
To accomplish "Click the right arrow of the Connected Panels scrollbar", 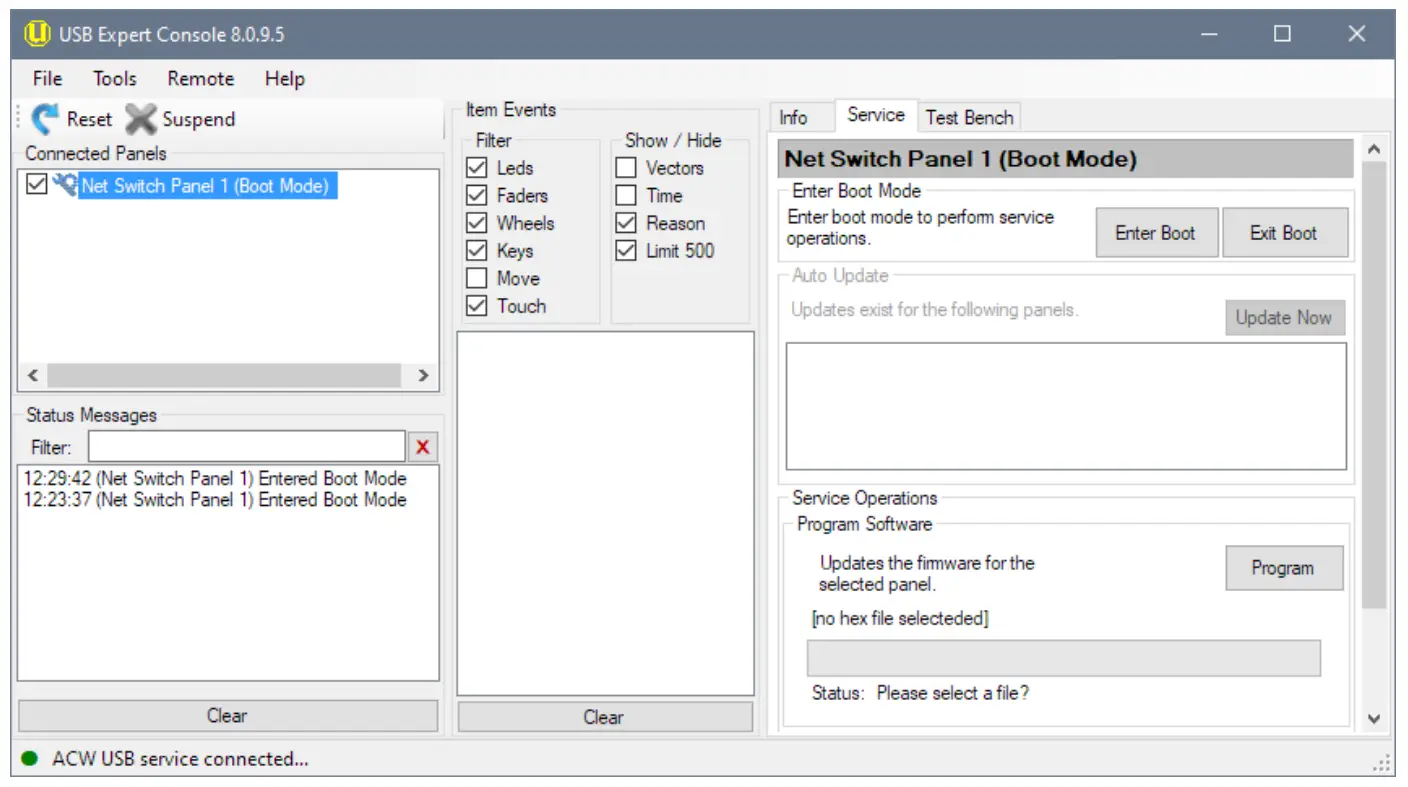I will click(x=423, y=376).
